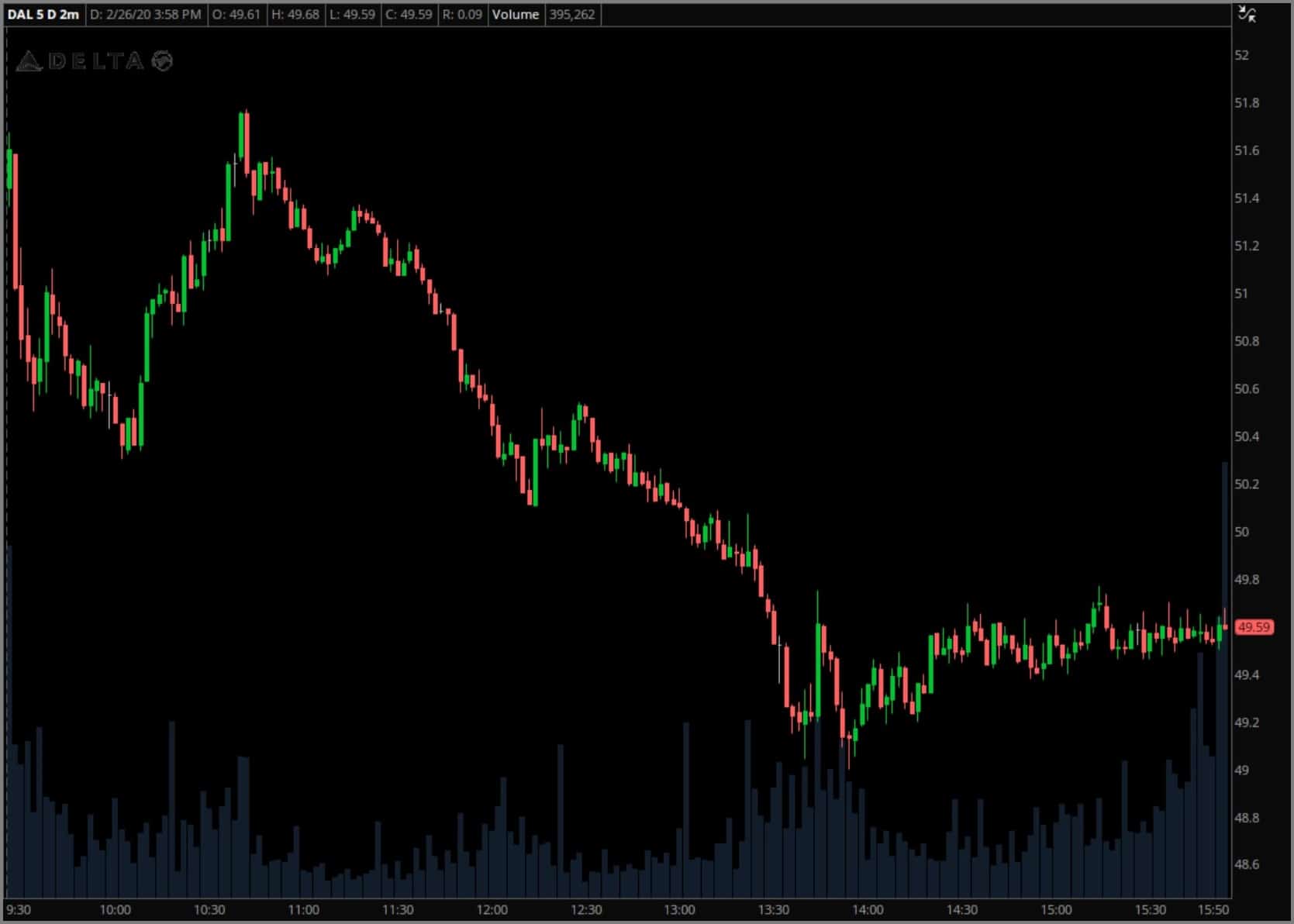Click the date field 'D: 2/26/20 3:58 PM'
This screenshot has height=924, width=1294.
pyautogui.click(x=146, y=15)
